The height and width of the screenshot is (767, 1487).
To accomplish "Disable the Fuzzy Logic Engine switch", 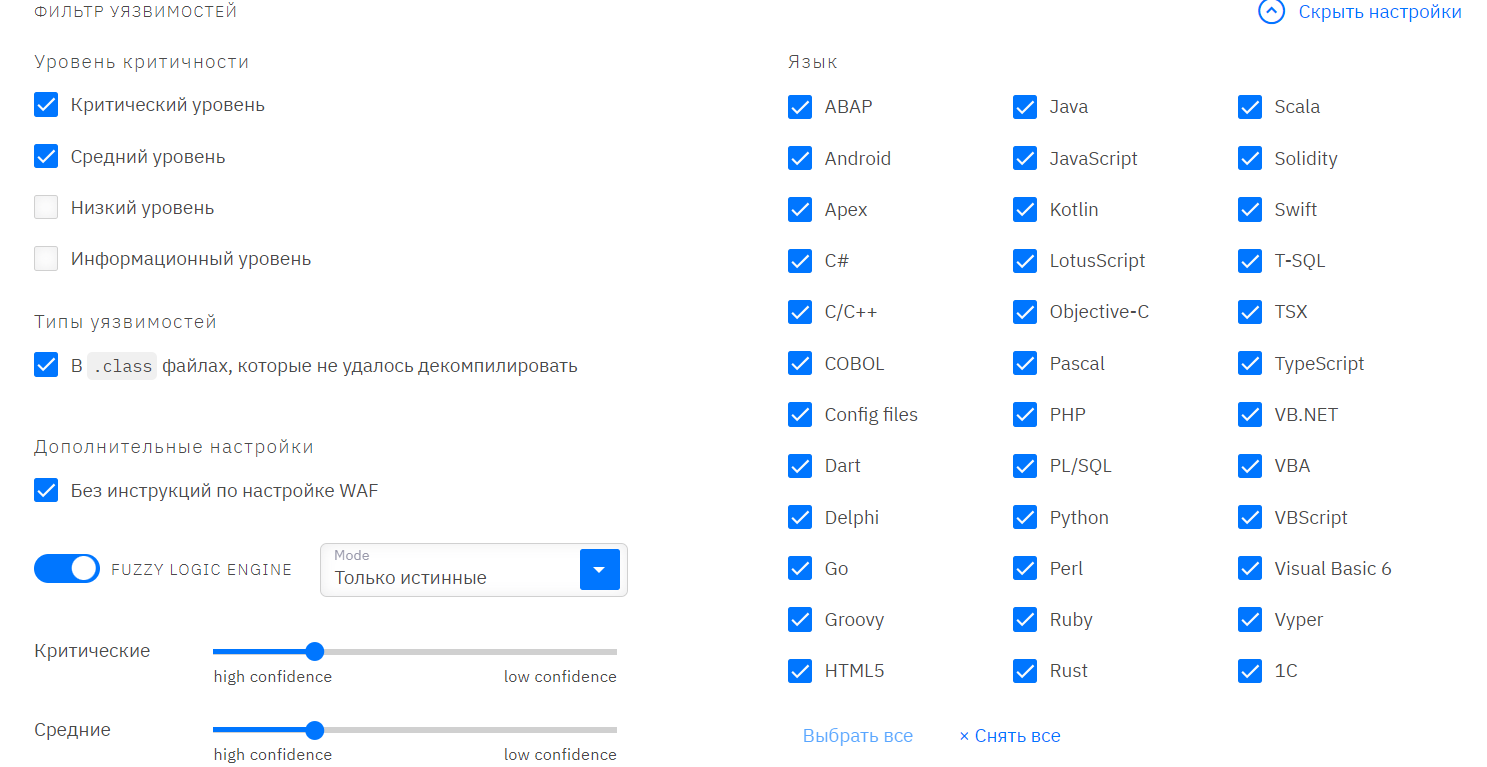I will pos(67,569).
